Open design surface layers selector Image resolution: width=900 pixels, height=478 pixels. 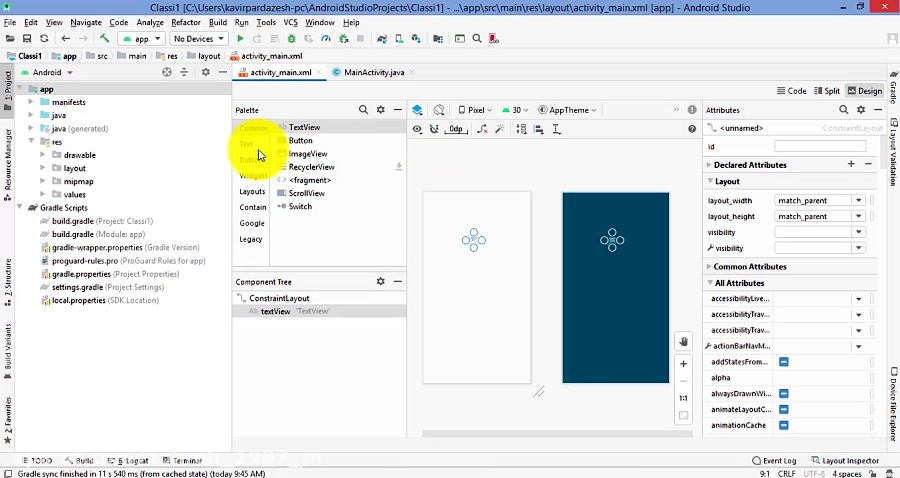(x=417, y=110)
